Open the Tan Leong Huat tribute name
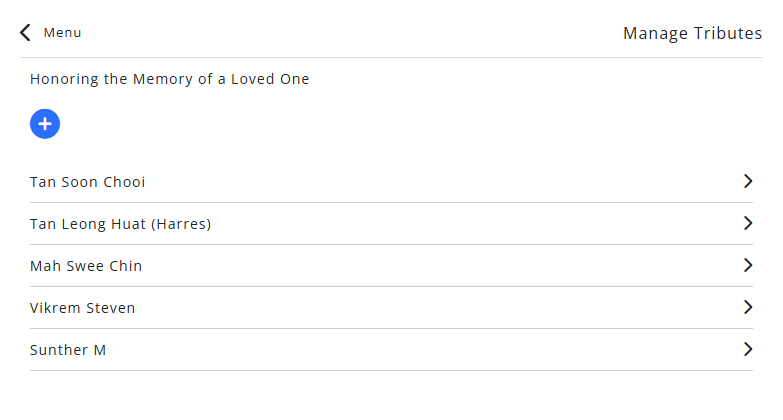 click(x=88, y=224)
